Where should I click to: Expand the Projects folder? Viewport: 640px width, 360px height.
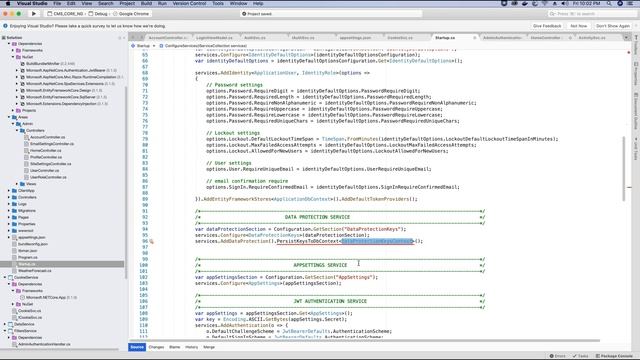(x=13, y=110)
